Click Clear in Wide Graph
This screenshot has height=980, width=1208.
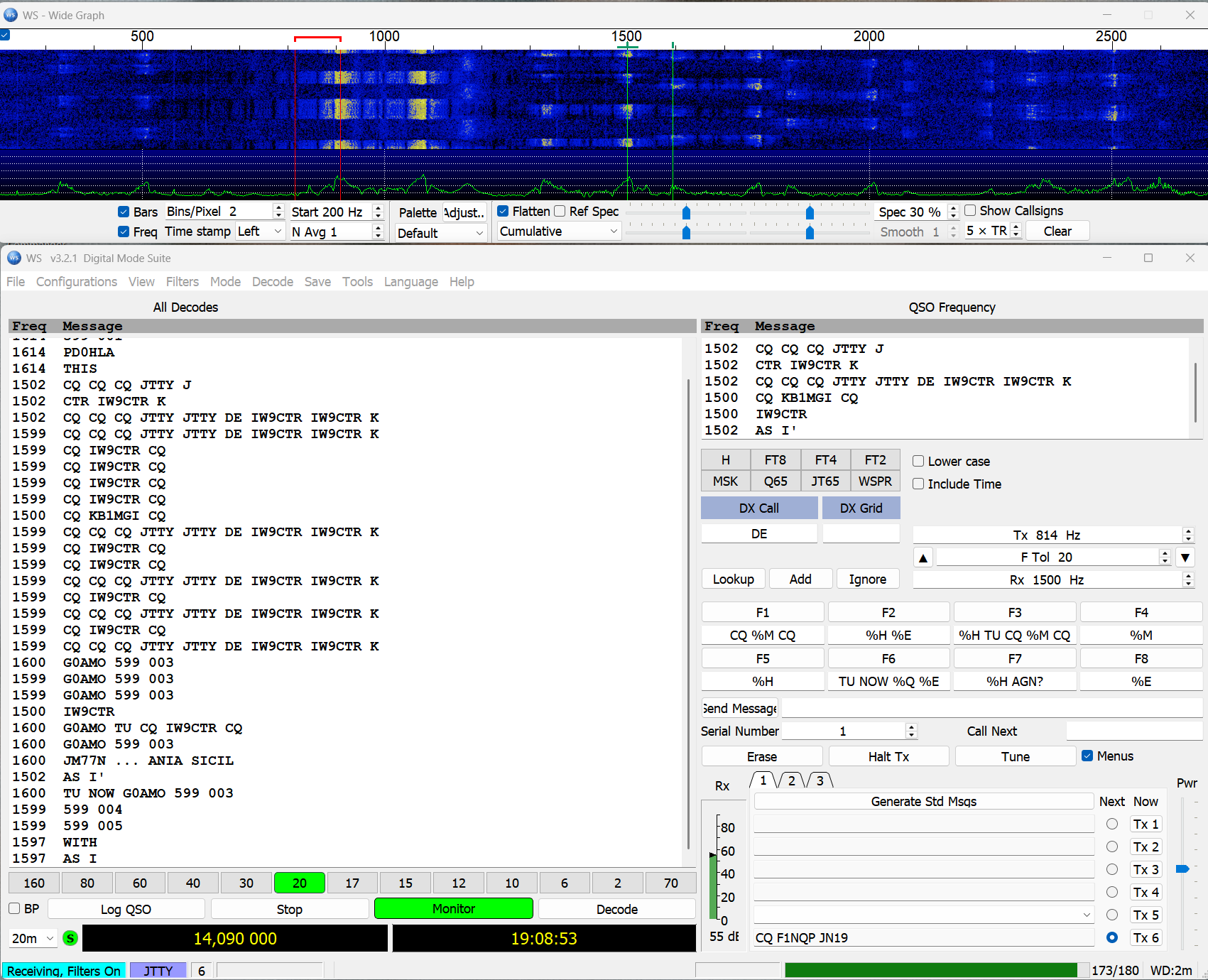point(1057,231)
